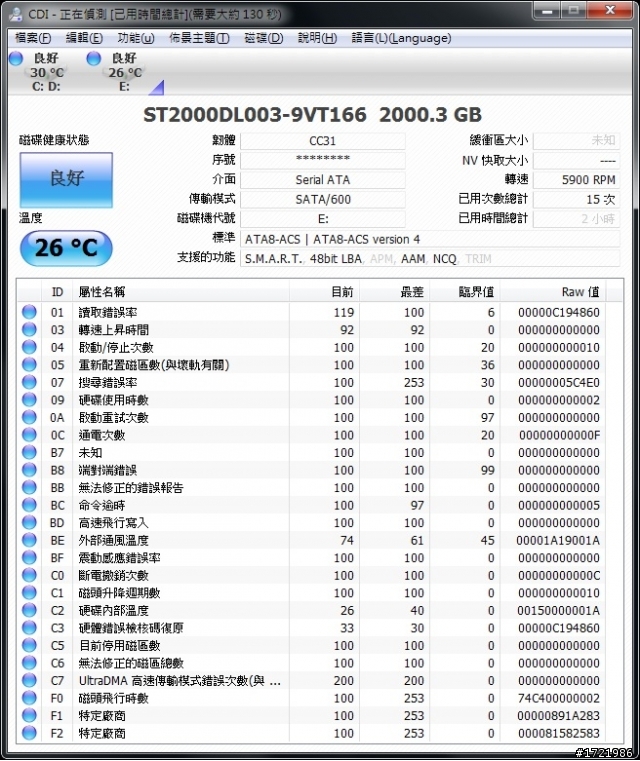
Task: Select attribute name 讀取錯誤率 in row 01
Action: pyautogui.click(x=108, y=312)
